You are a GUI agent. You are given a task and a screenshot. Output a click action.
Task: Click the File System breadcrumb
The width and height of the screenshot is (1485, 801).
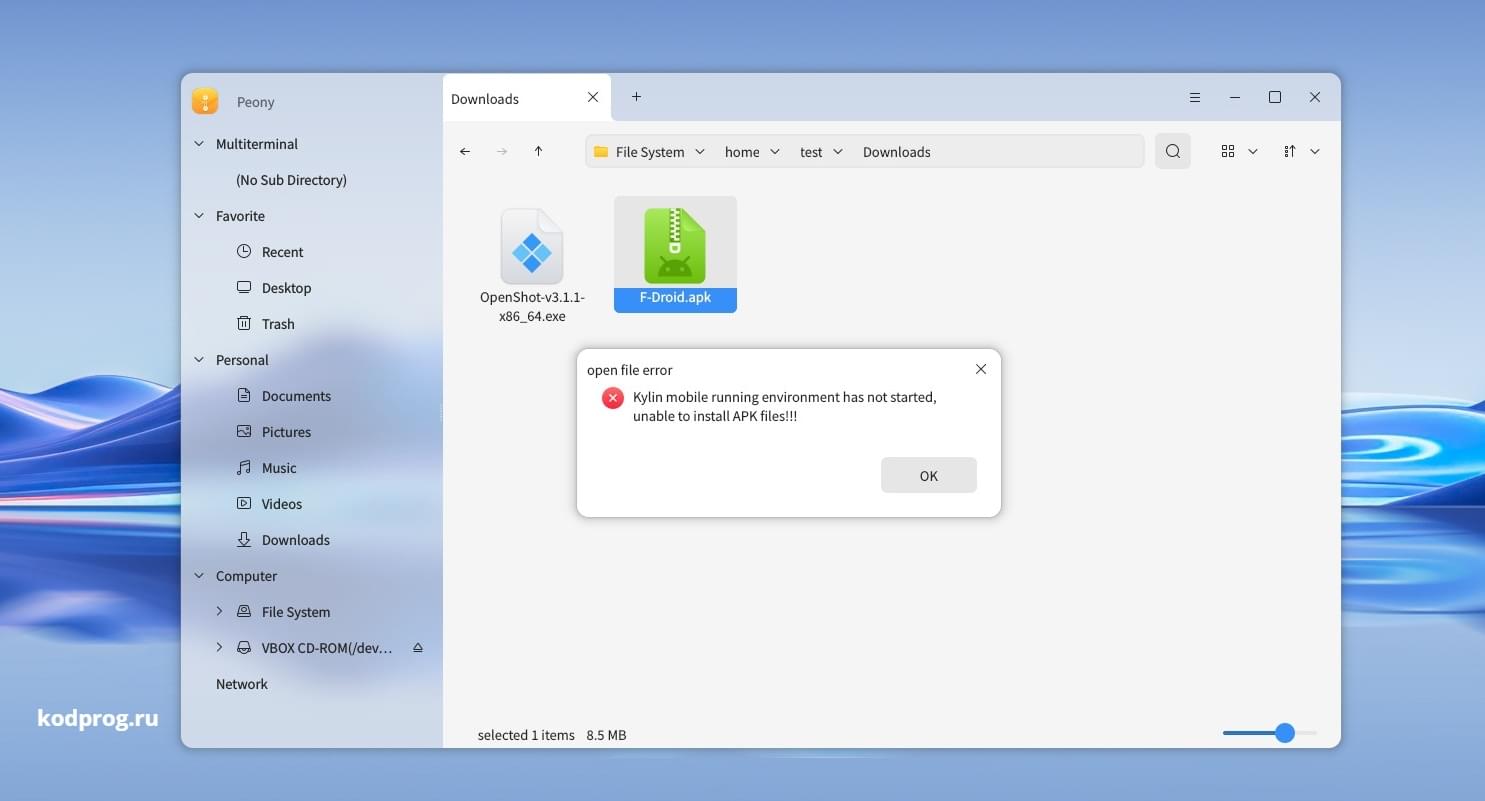tap(650, 152)
